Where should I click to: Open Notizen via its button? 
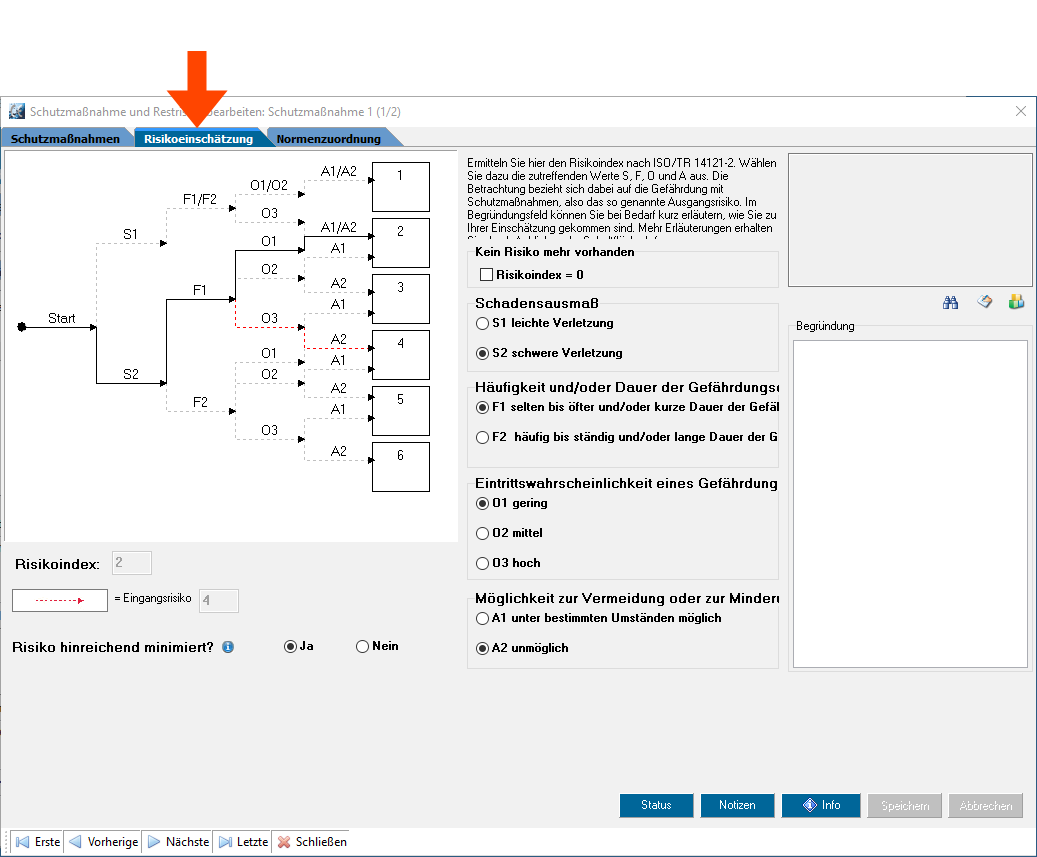[736, 805]
